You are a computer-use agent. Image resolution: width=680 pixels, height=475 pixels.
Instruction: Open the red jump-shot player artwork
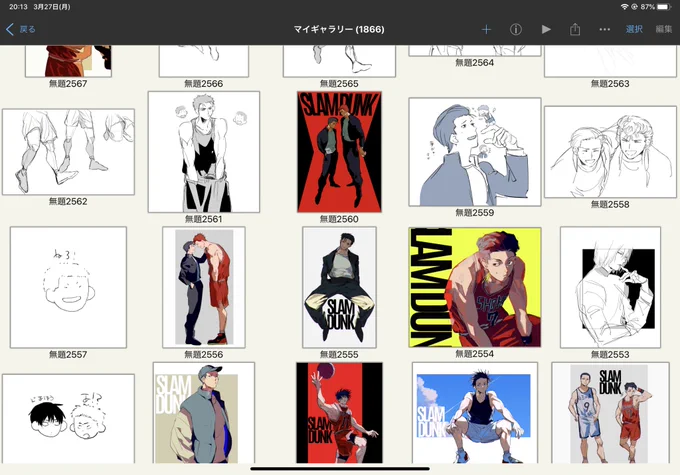pyautogui.click(x=339, y=413)
